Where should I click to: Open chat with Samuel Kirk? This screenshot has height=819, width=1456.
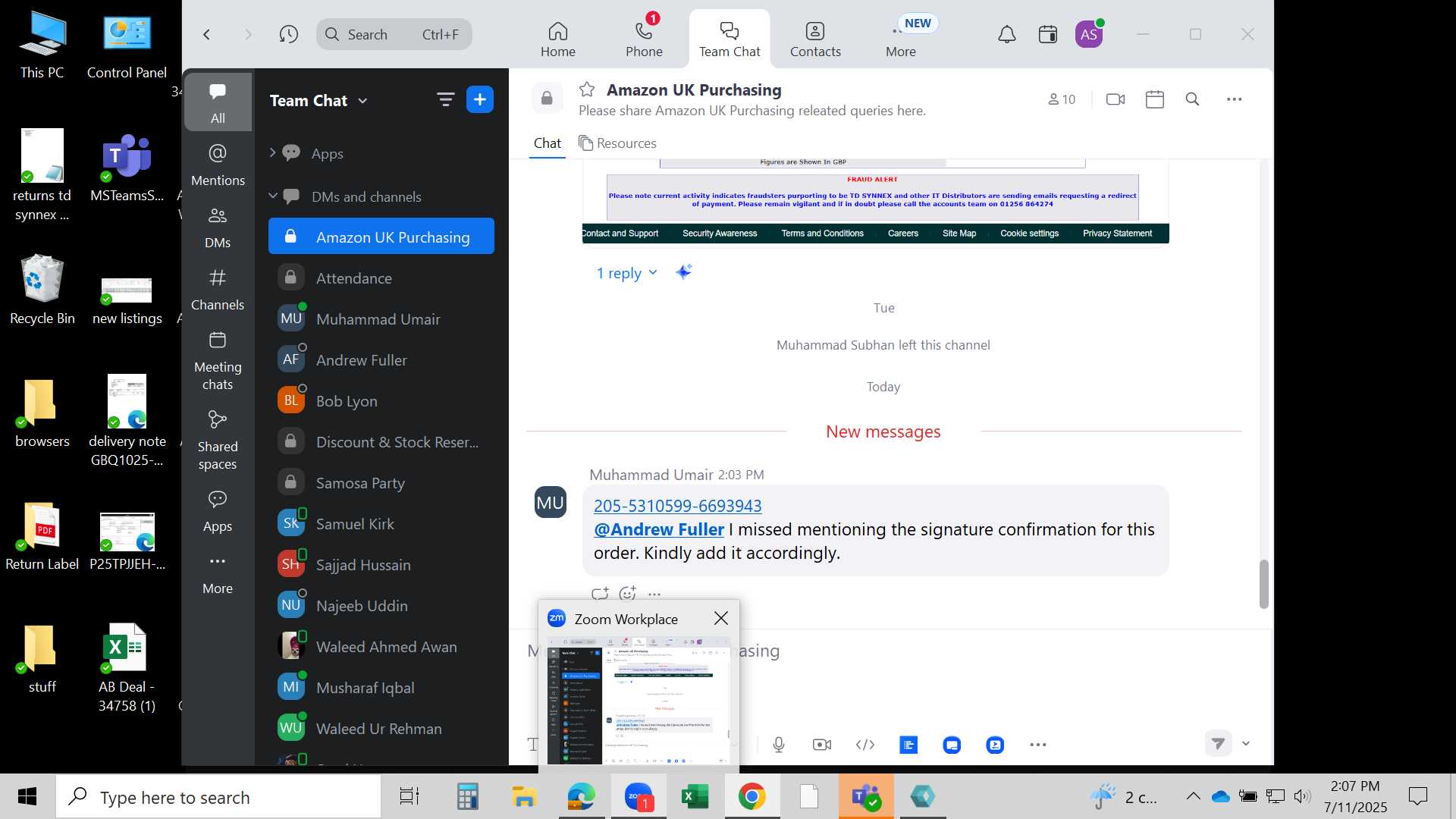[381, 523]
